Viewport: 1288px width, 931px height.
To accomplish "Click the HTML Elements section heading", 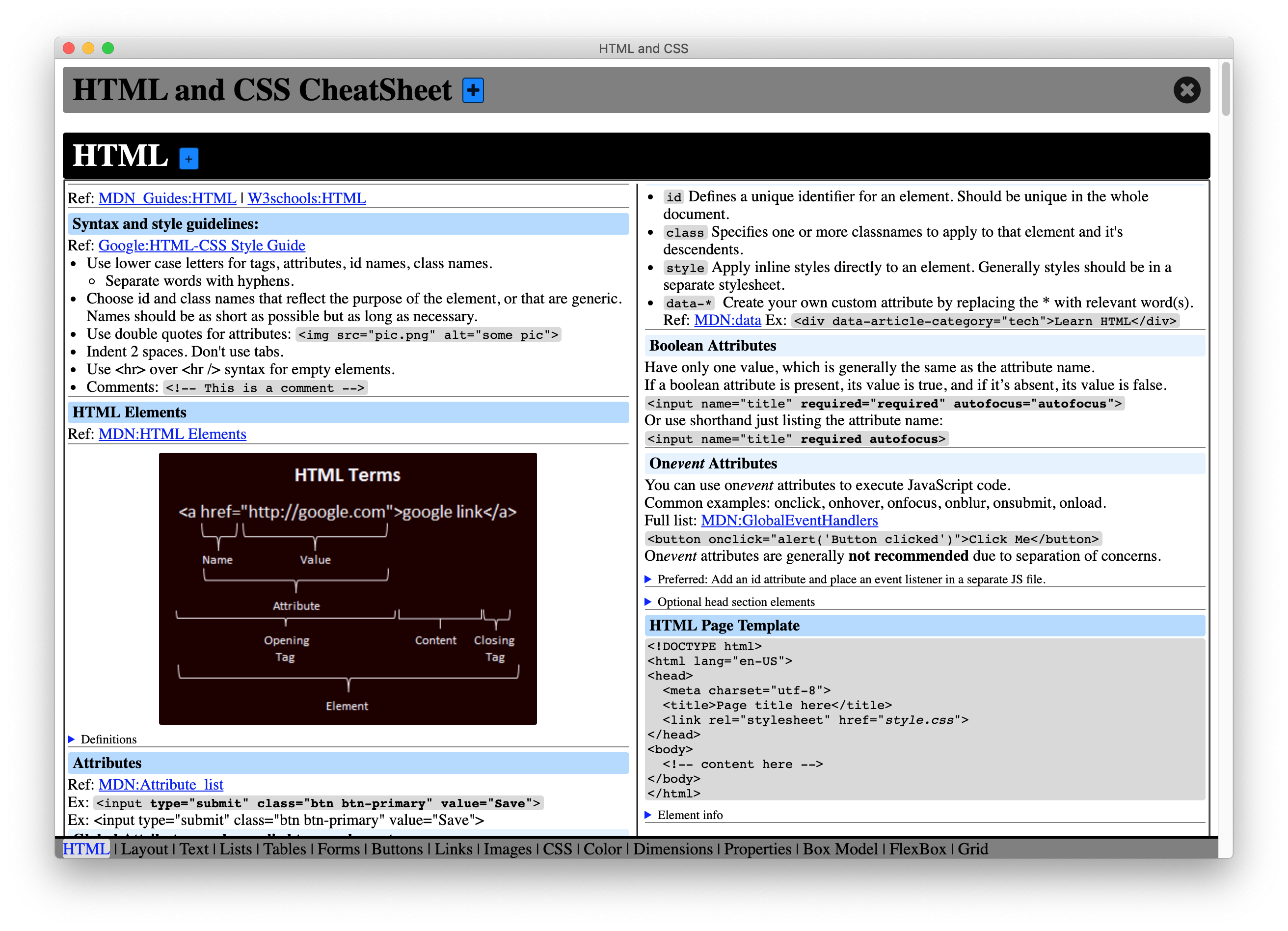I will (348, 412).
